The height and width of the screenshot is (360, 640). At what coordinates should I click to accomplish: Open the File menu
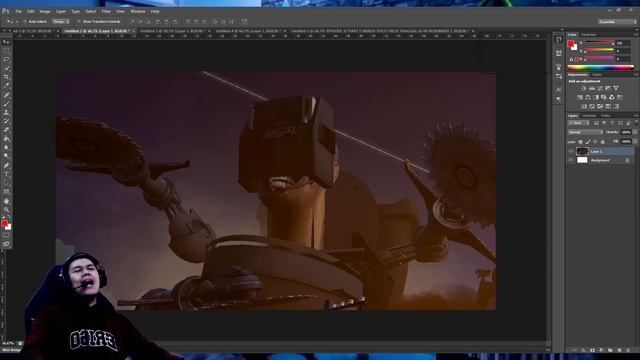19,11
